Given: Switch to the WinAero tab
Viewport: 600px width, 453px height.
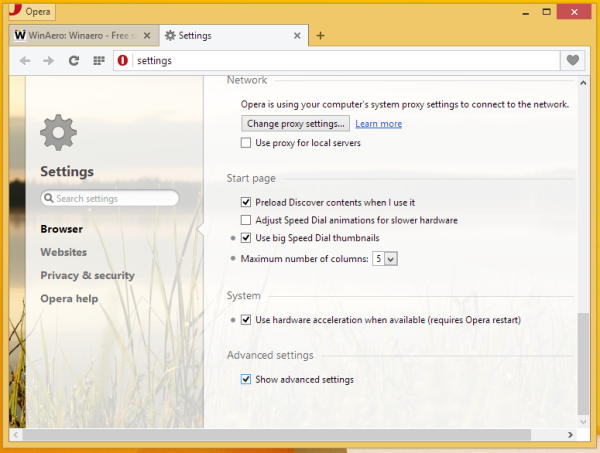Looking at the screenshot, I should tap(83, 36).
